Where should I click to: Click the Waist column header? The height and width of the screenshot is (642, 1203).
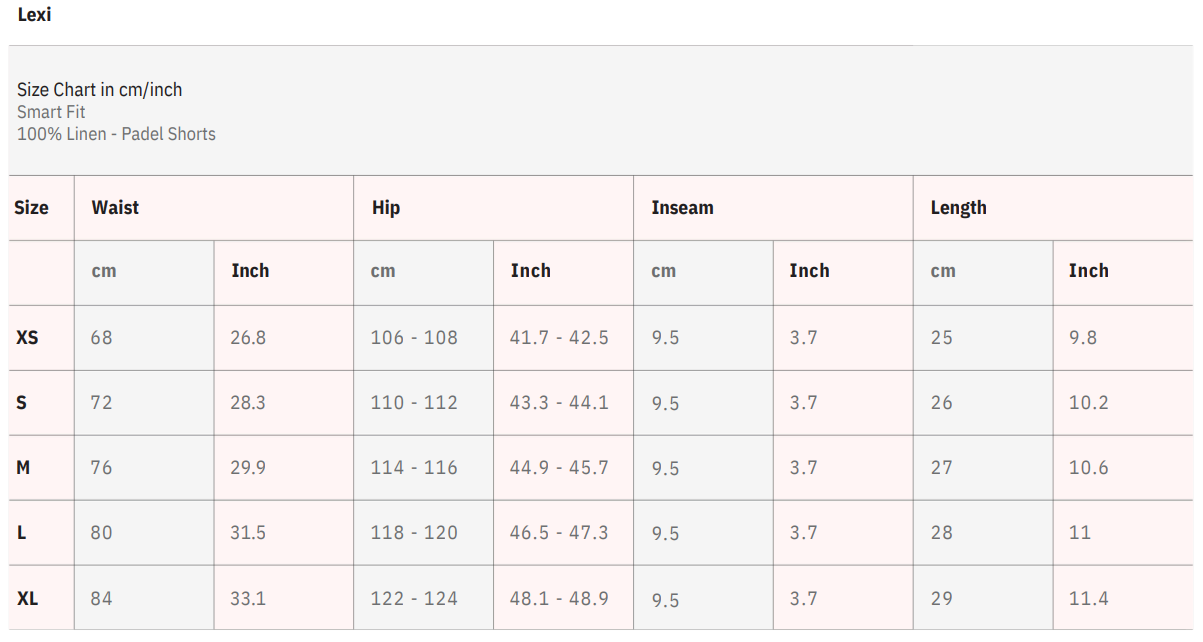tap(115, 208)
